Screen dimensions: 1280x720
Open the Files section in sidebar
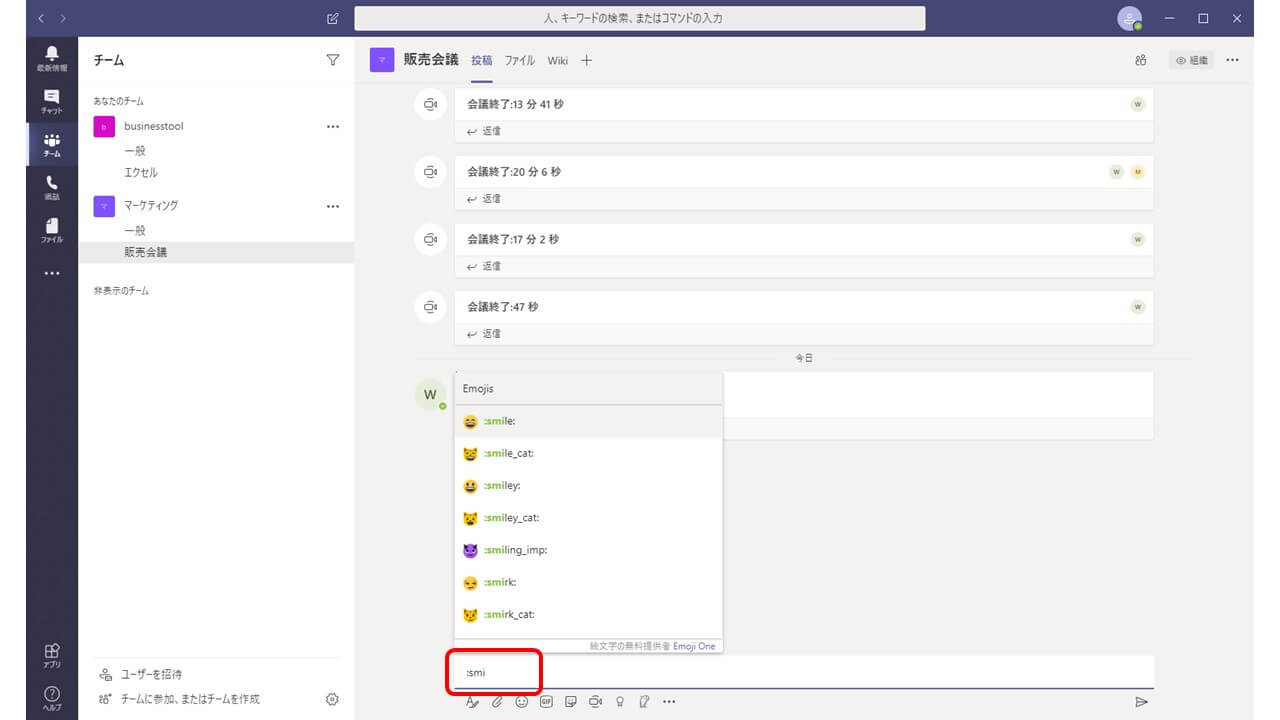(52, 230)
